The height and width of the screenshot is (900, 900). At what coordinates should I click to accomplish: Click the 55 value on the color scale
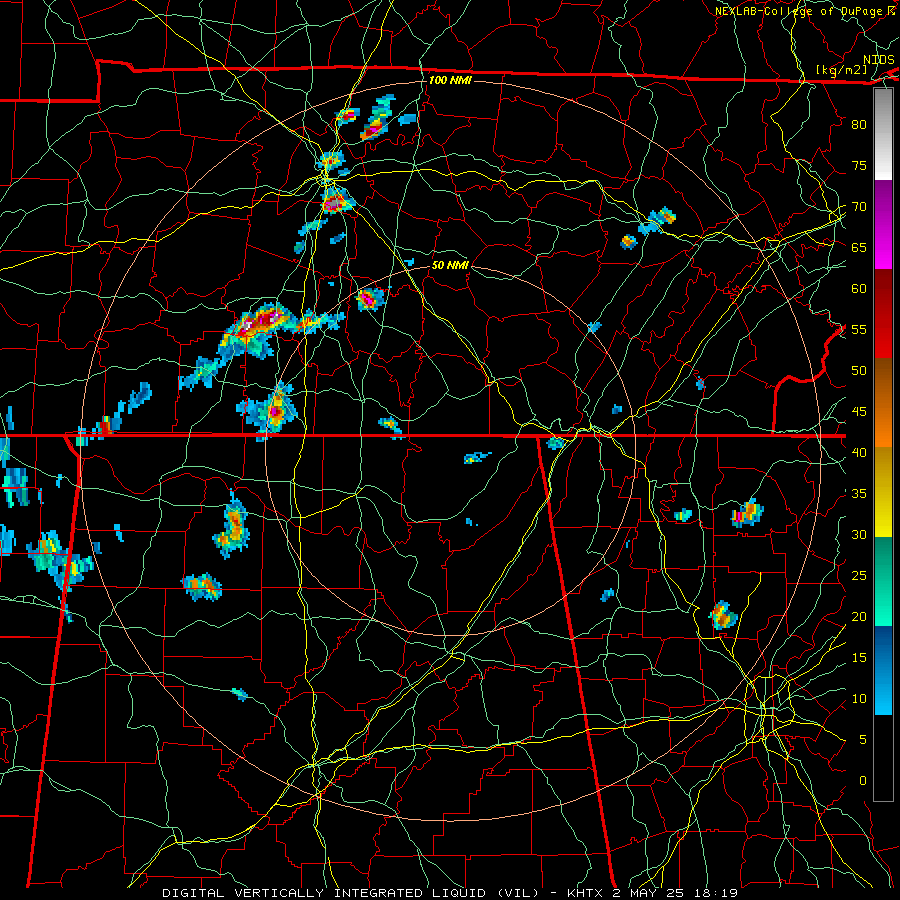(x=859, y=329)
